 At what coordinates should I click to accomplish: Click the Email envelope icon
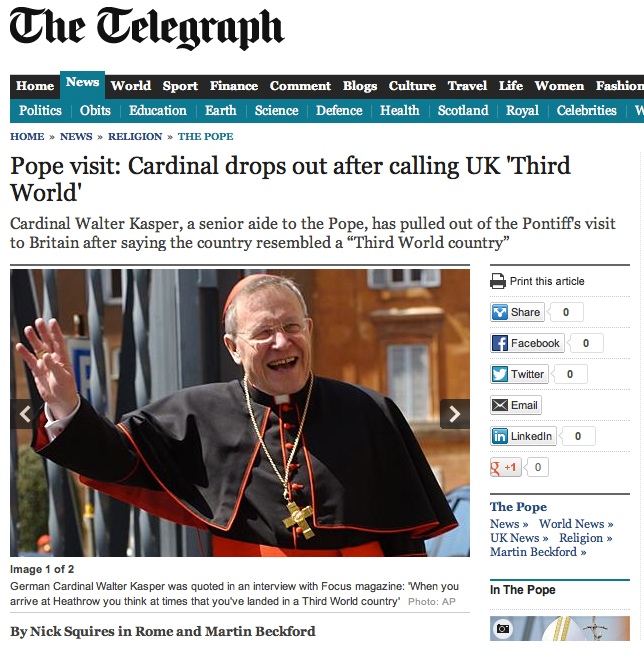tap(500, 405)
